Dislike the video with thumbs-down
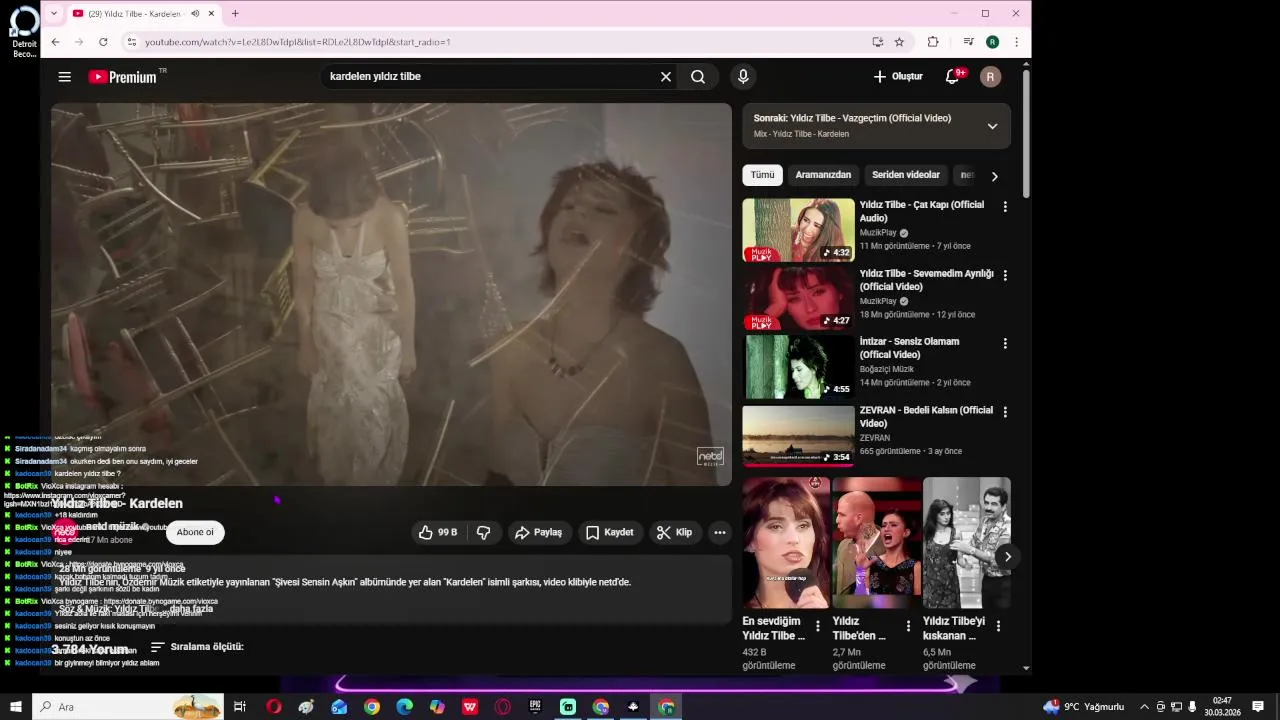 point(484,533)
